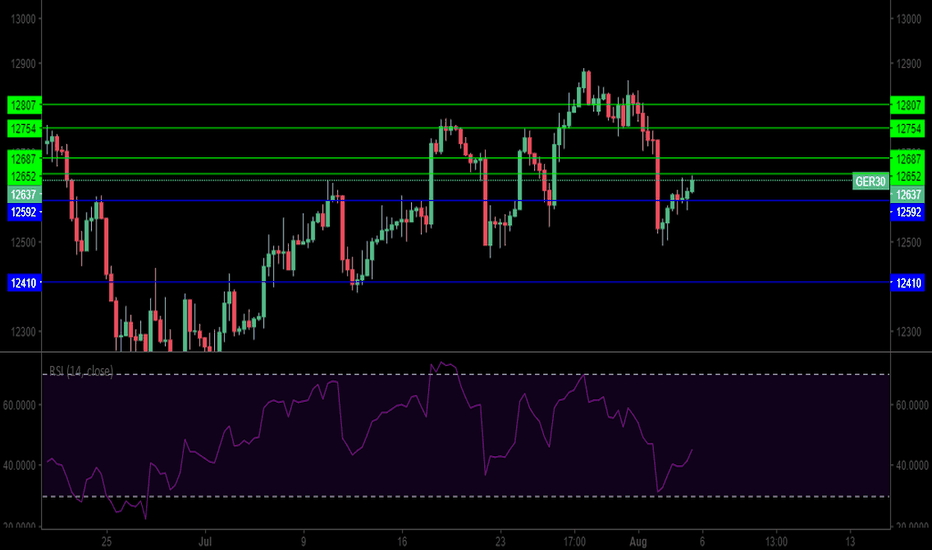Click the 12300 tick on left price scale
Screen dimensions: 932x550
24,331
